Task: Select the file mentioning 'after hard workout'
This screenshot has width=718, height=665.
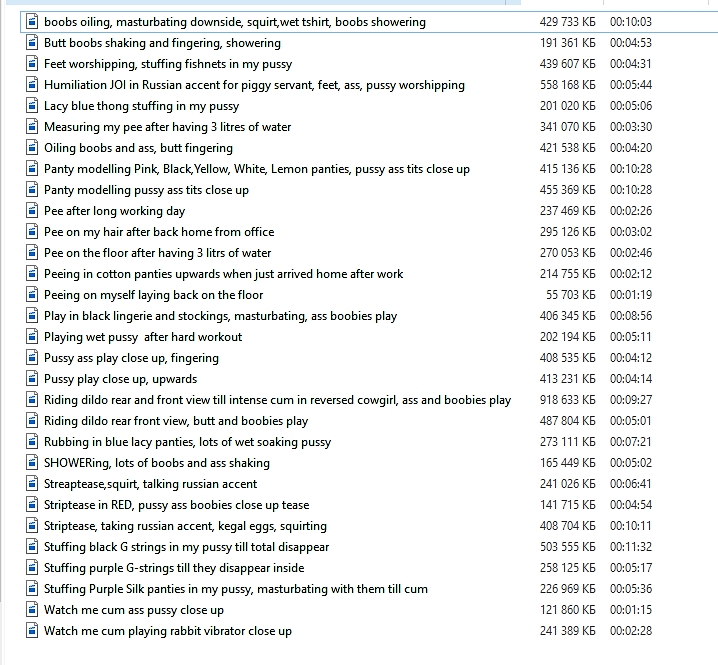Action: coord(142,337)
